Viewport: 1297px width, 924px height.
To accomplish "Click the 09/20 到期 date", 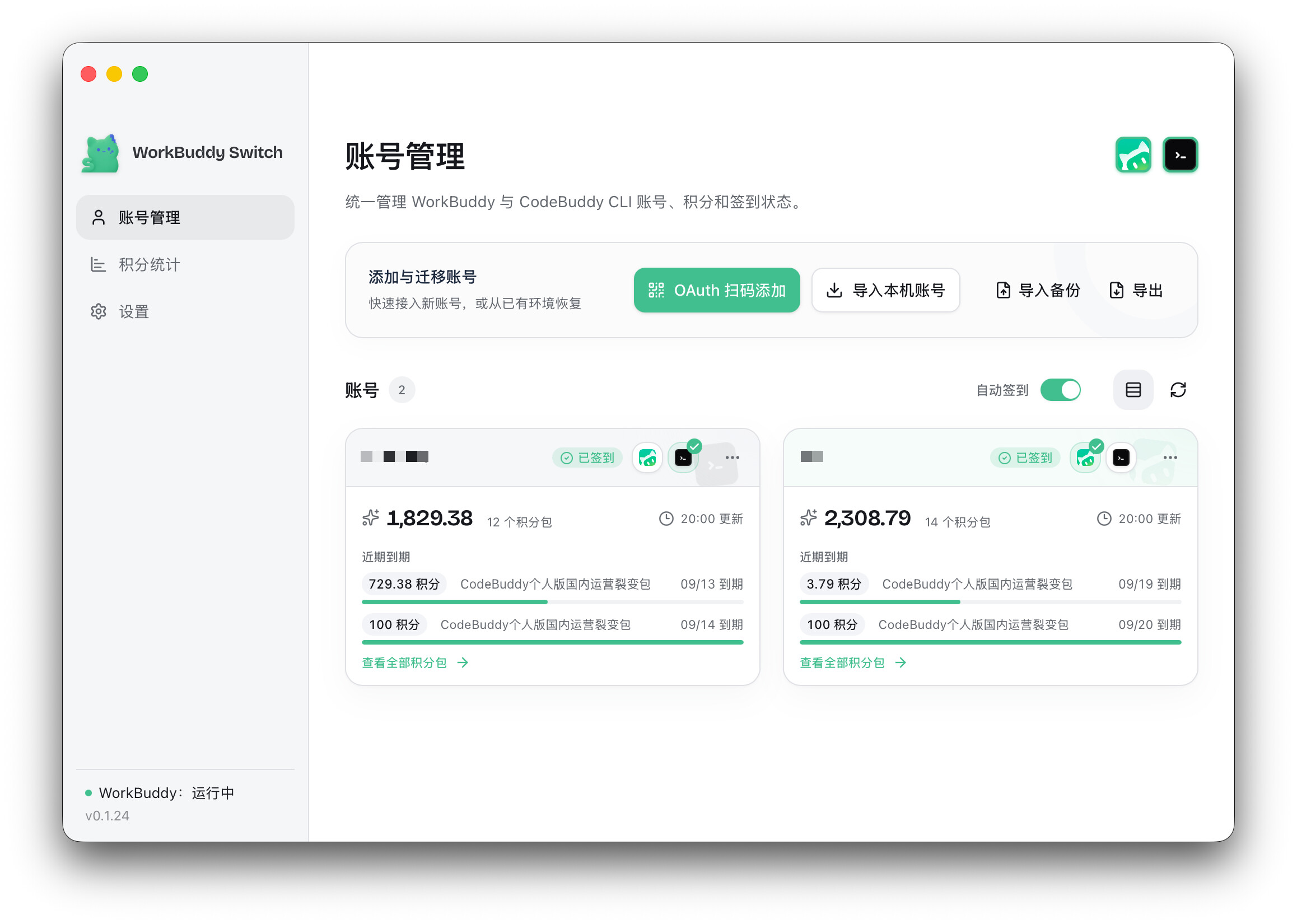I will pyautogui.click(x=1150, y=625).
